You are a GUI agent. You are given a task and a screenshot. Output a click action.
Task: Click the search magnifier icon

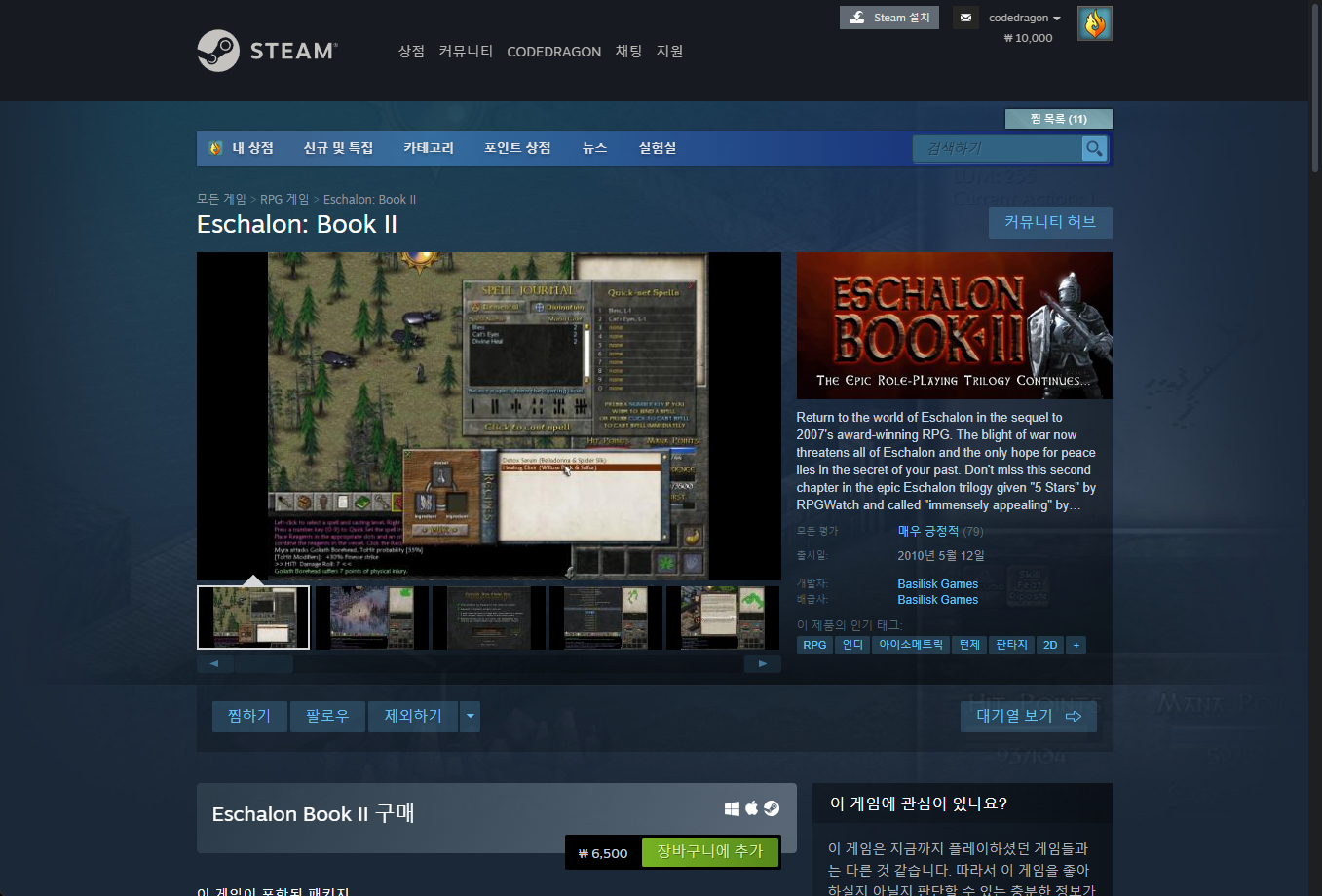coord(1094,148)
